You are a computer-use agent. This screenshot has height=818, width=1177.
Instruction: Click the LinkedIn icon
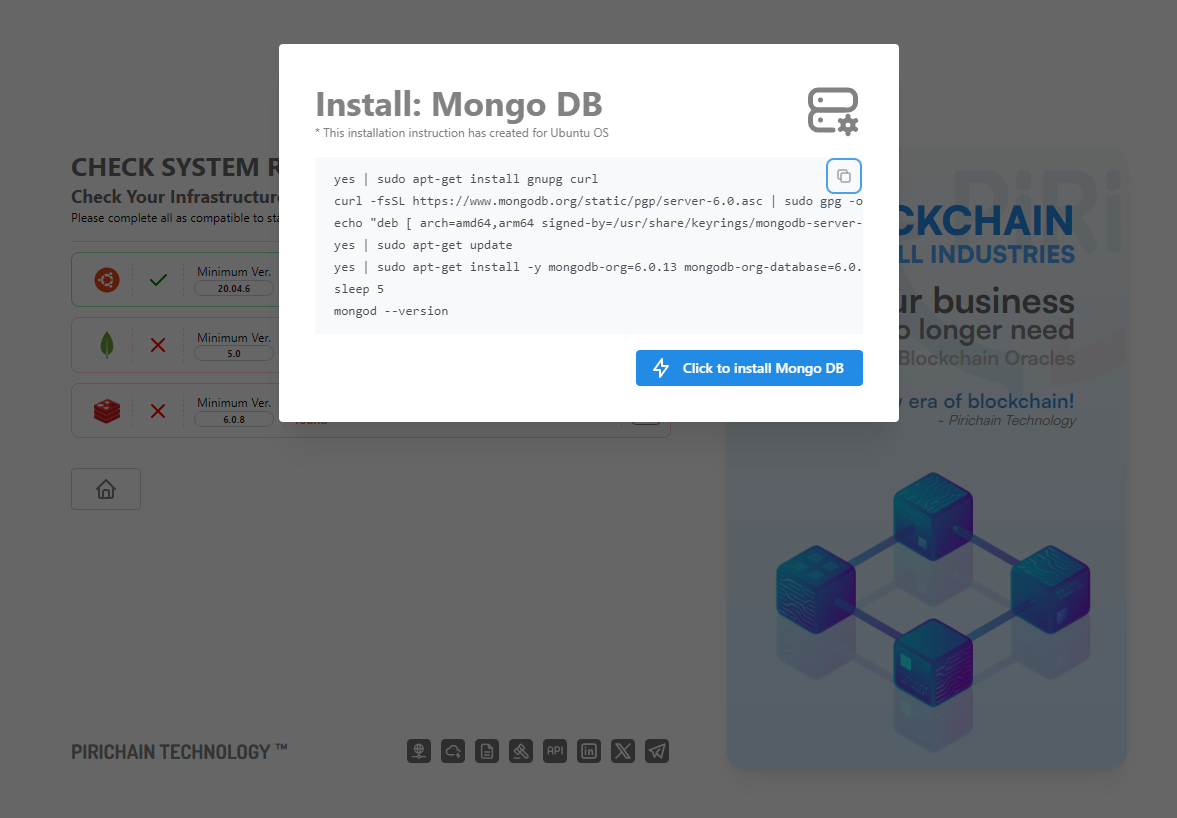coord(588,751)
